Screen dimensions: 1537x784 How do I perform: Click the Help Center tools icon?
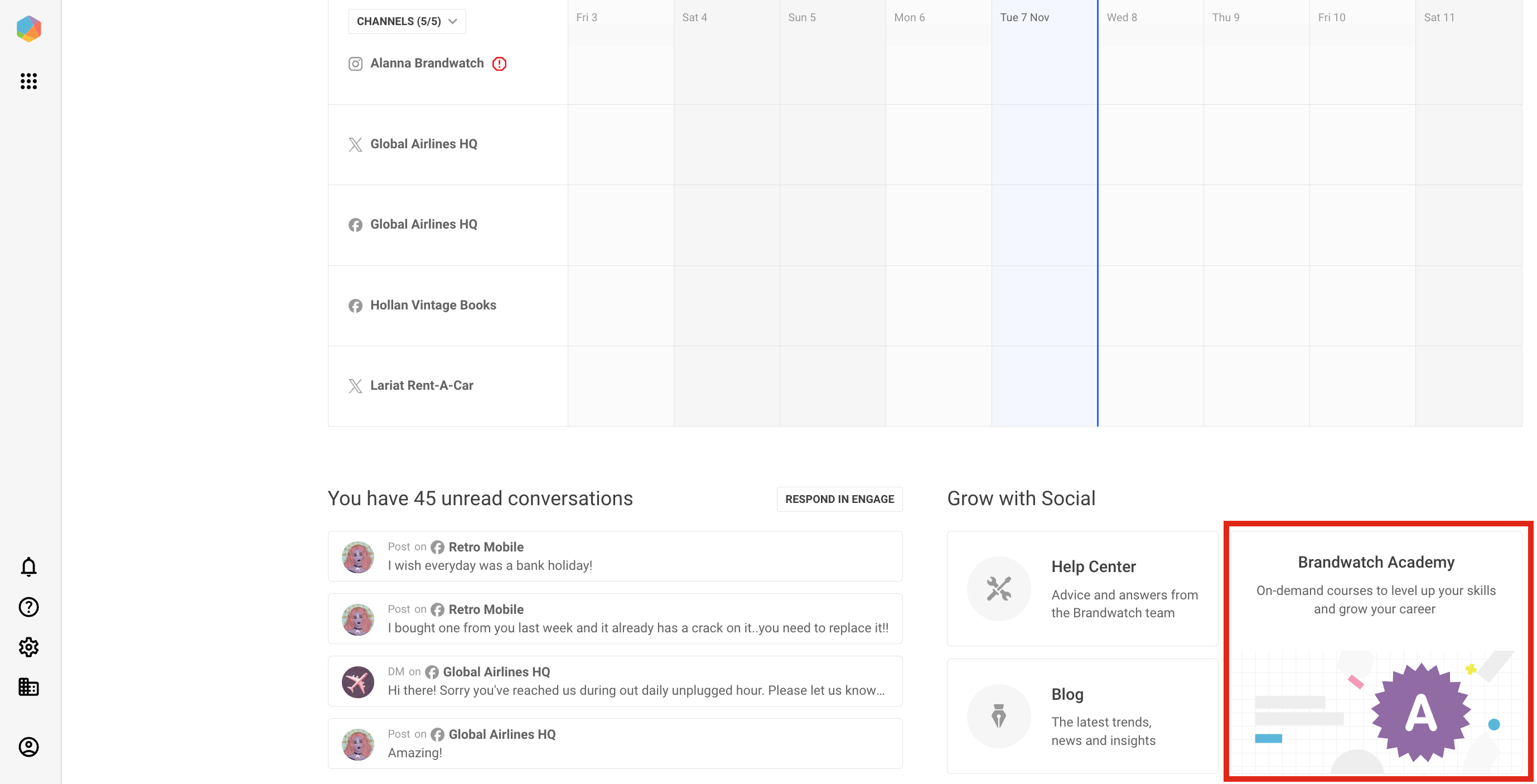pos(998,588)
